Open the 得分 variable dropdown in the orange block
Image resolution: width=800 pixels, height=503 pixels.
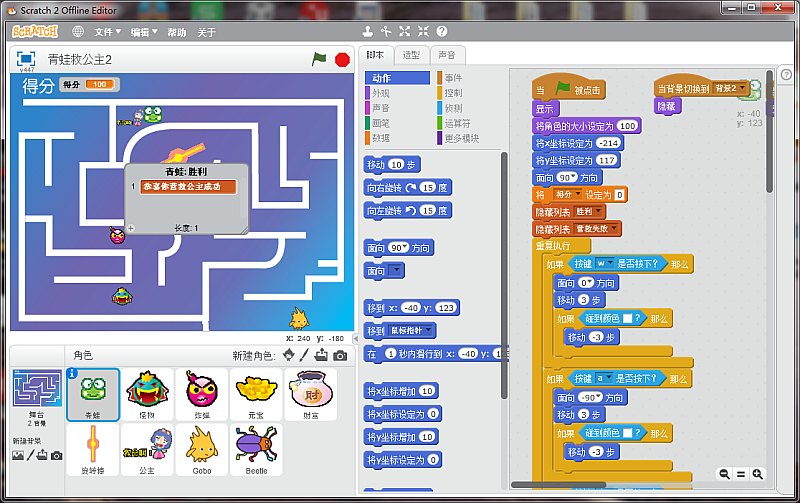tap(570, 195)
